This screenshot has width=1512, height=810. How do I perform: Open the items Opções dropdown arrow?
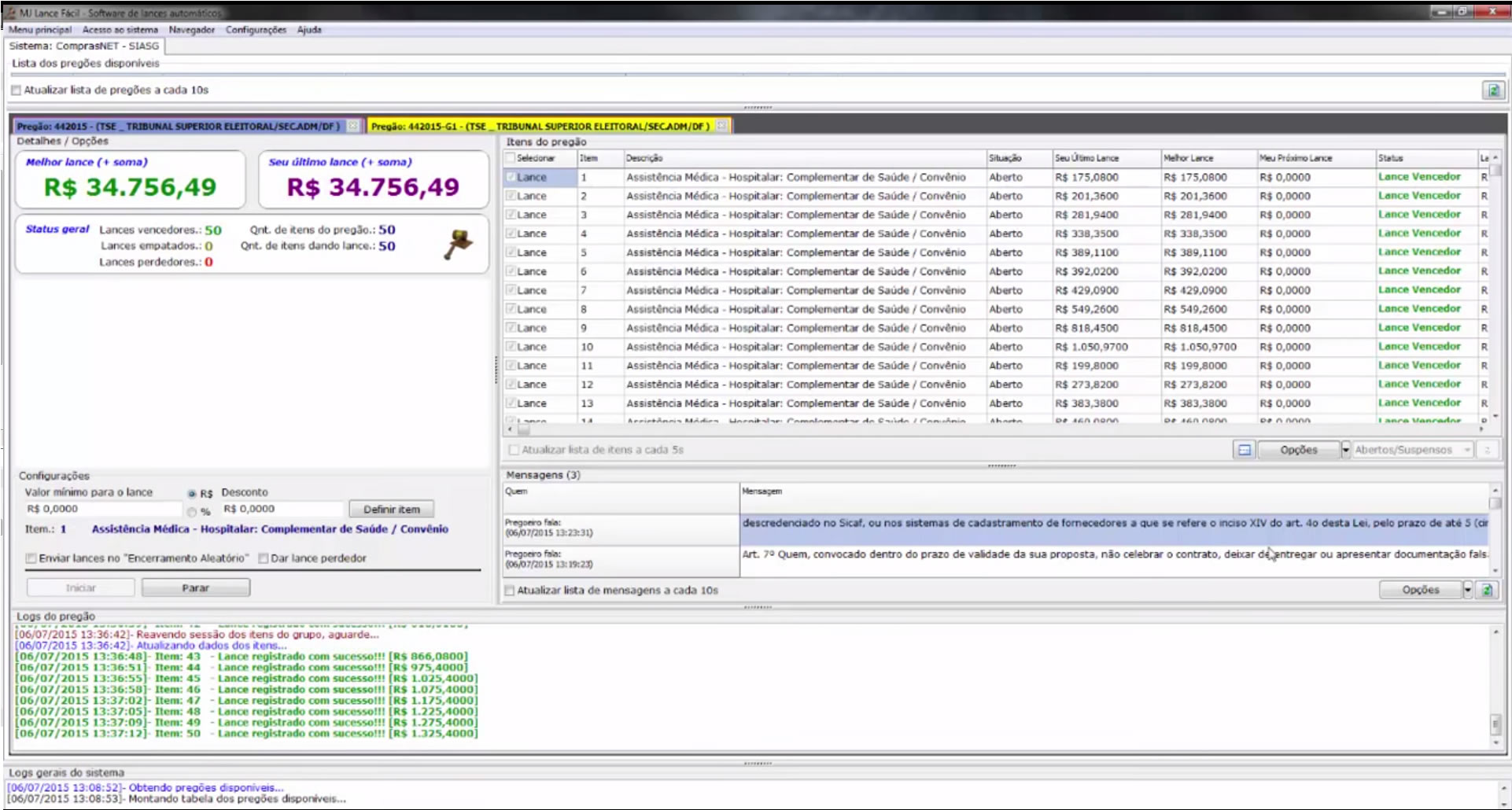[x=1345, y=450]
